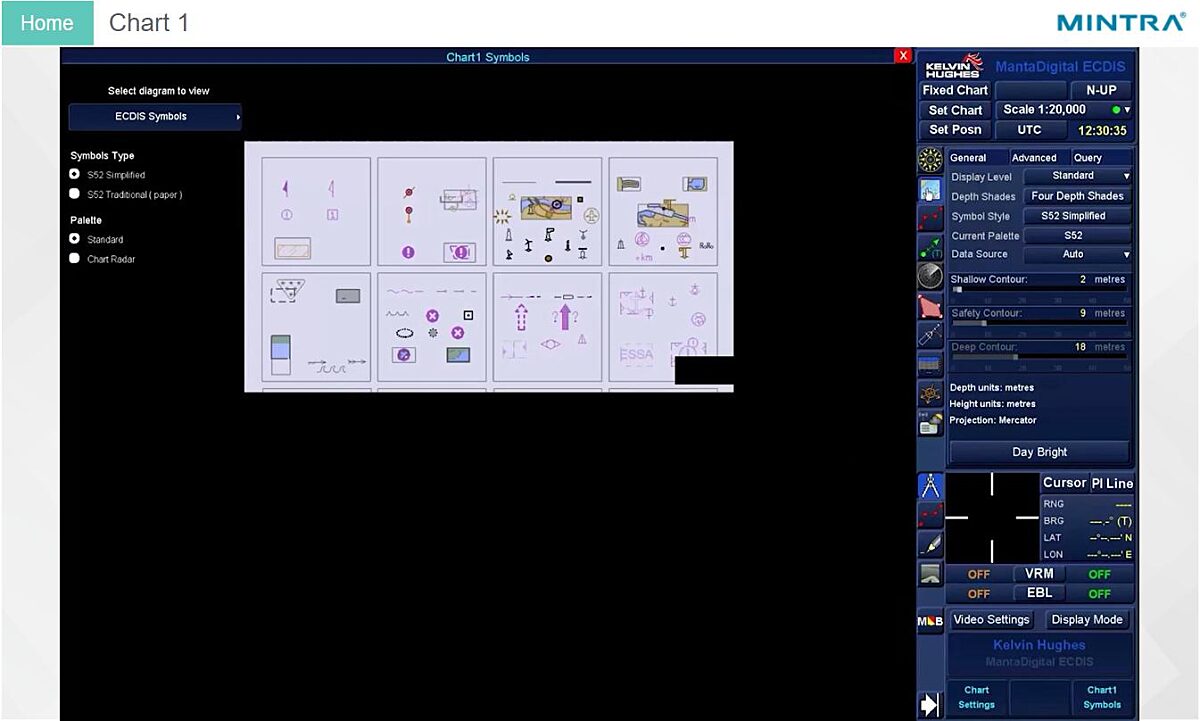Select the chart hand-pointer icon

(x=931, y=190)
